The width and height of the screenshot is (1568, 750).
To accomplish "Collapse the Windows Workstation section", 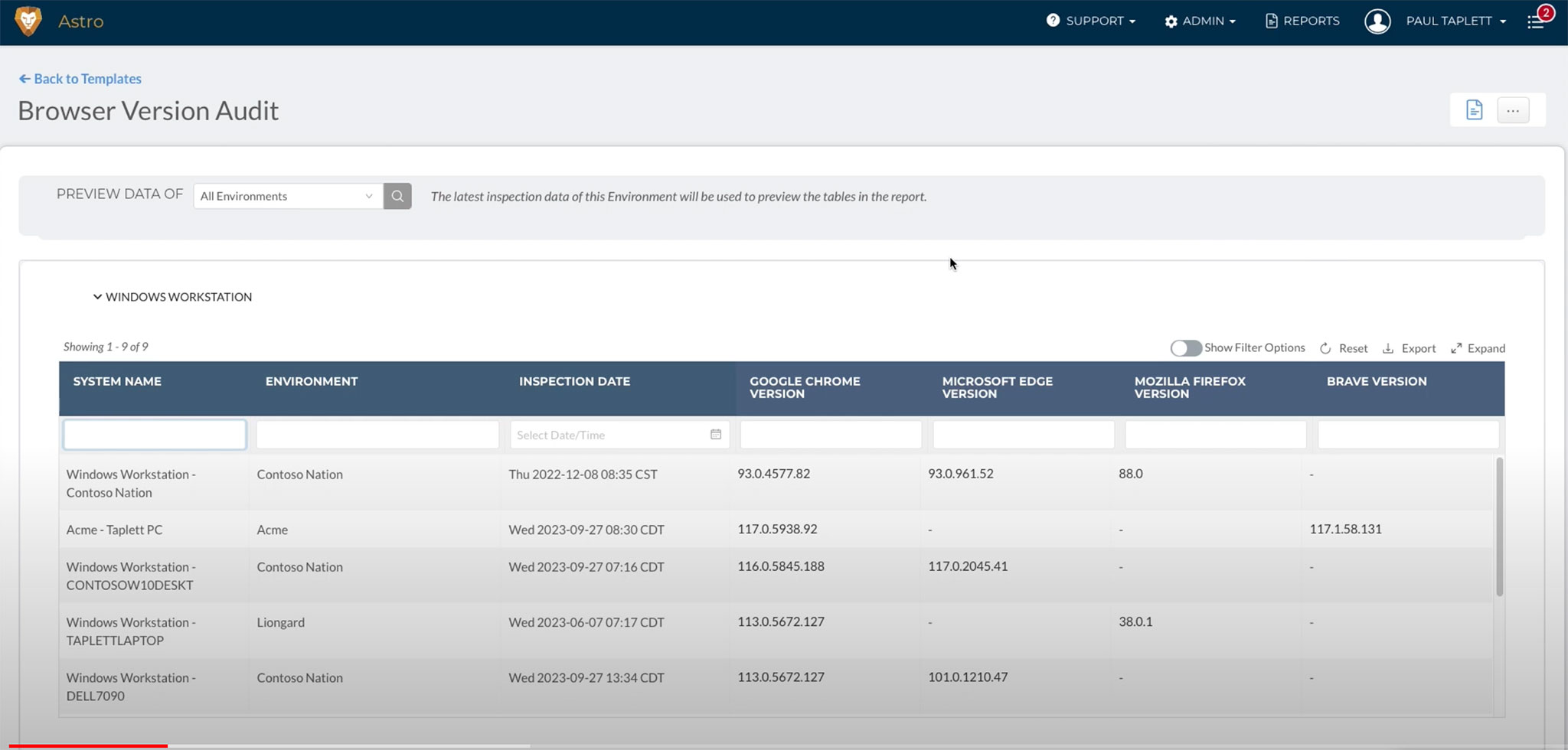I will pyautogui.click(x=172, y=297).
